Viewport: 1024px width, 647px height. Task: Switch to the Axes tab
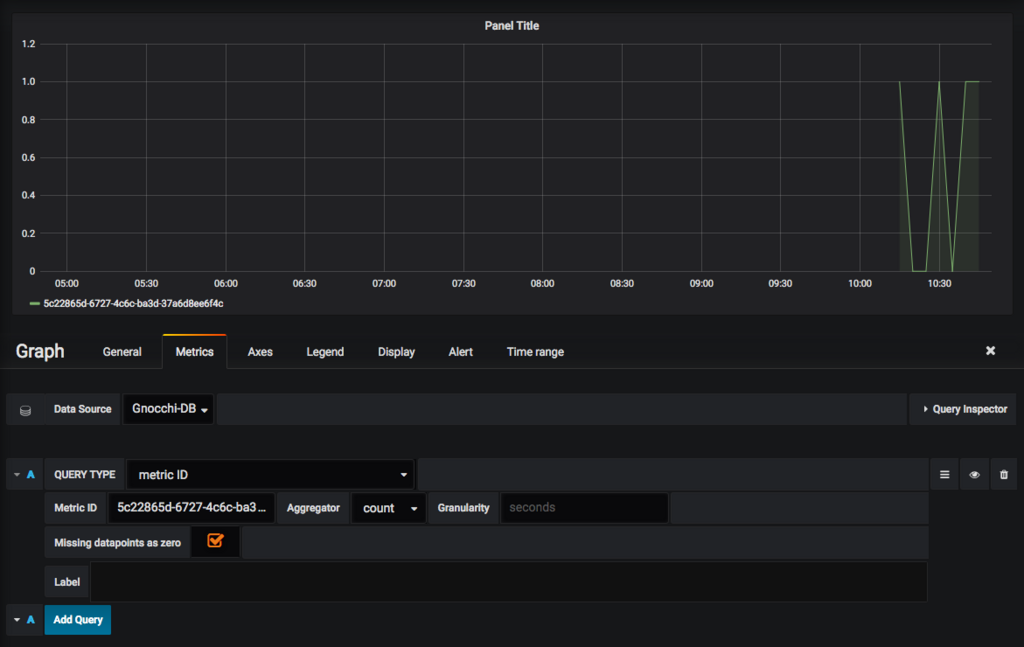(x=260, y=352)
